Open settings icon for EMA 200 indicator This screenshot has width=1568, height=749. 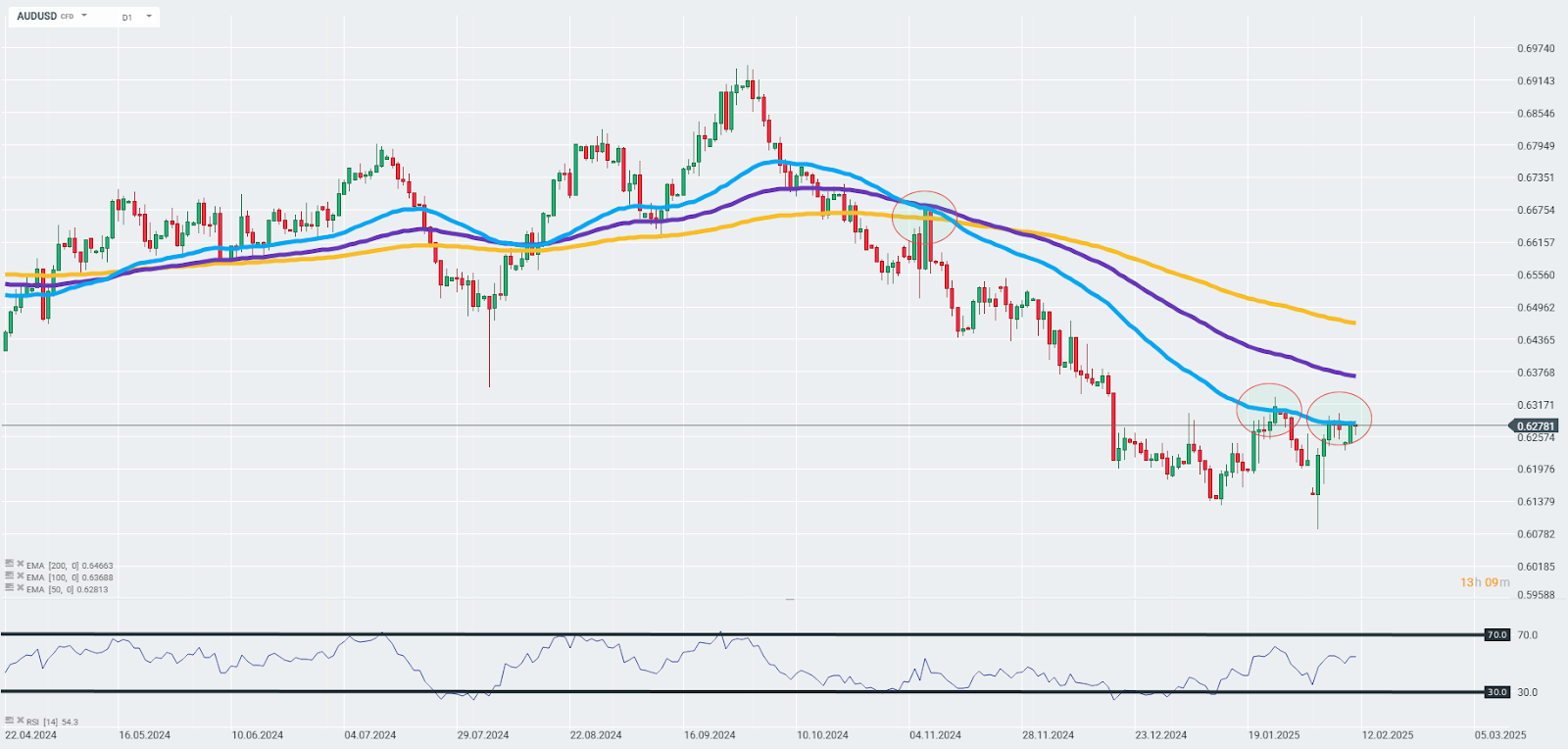10,564
